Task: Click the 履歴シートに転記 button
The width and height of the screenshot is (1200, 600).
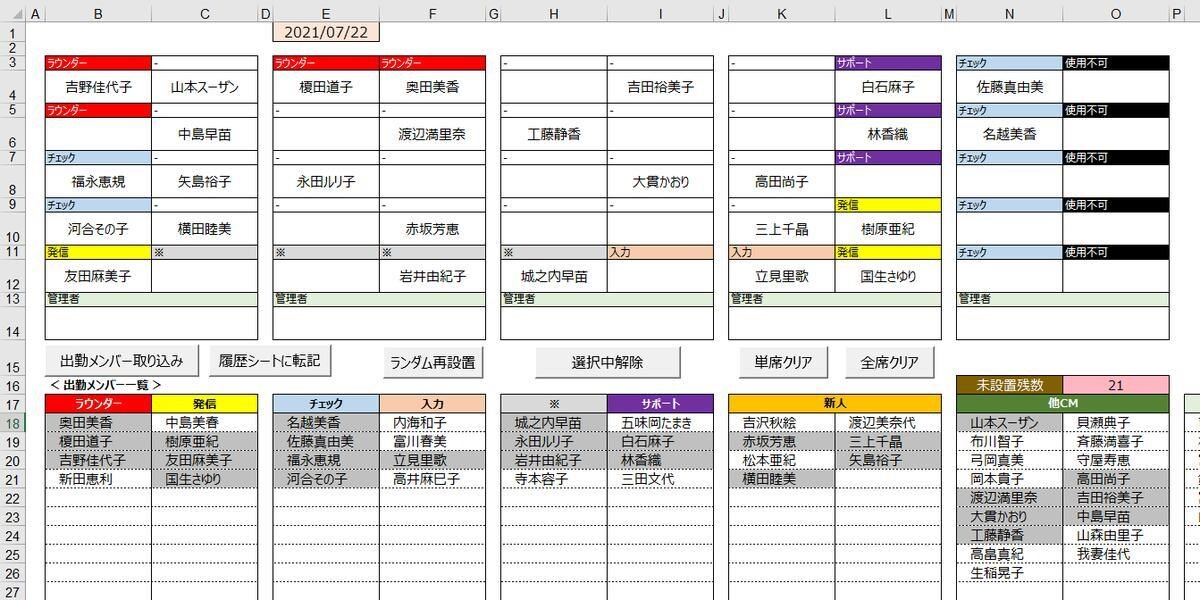Action: point(269,361)
